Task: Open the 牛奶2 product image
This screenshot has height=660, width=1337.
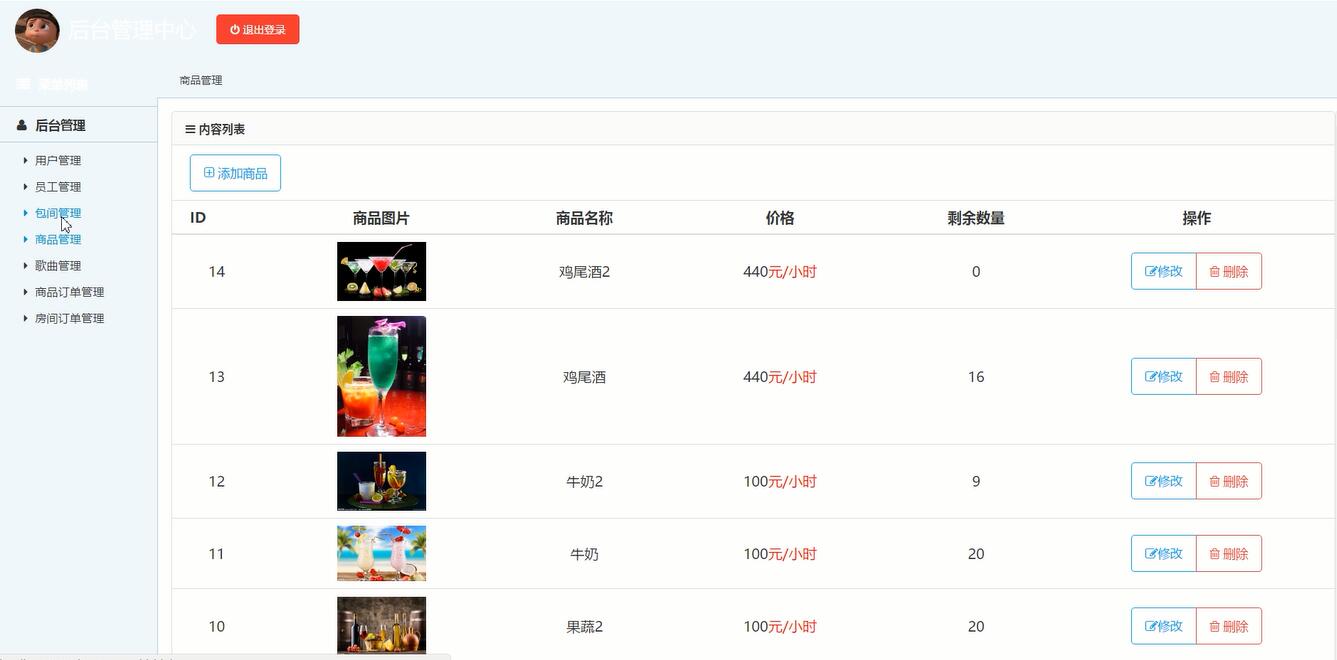Action: (x=381, y=481)
